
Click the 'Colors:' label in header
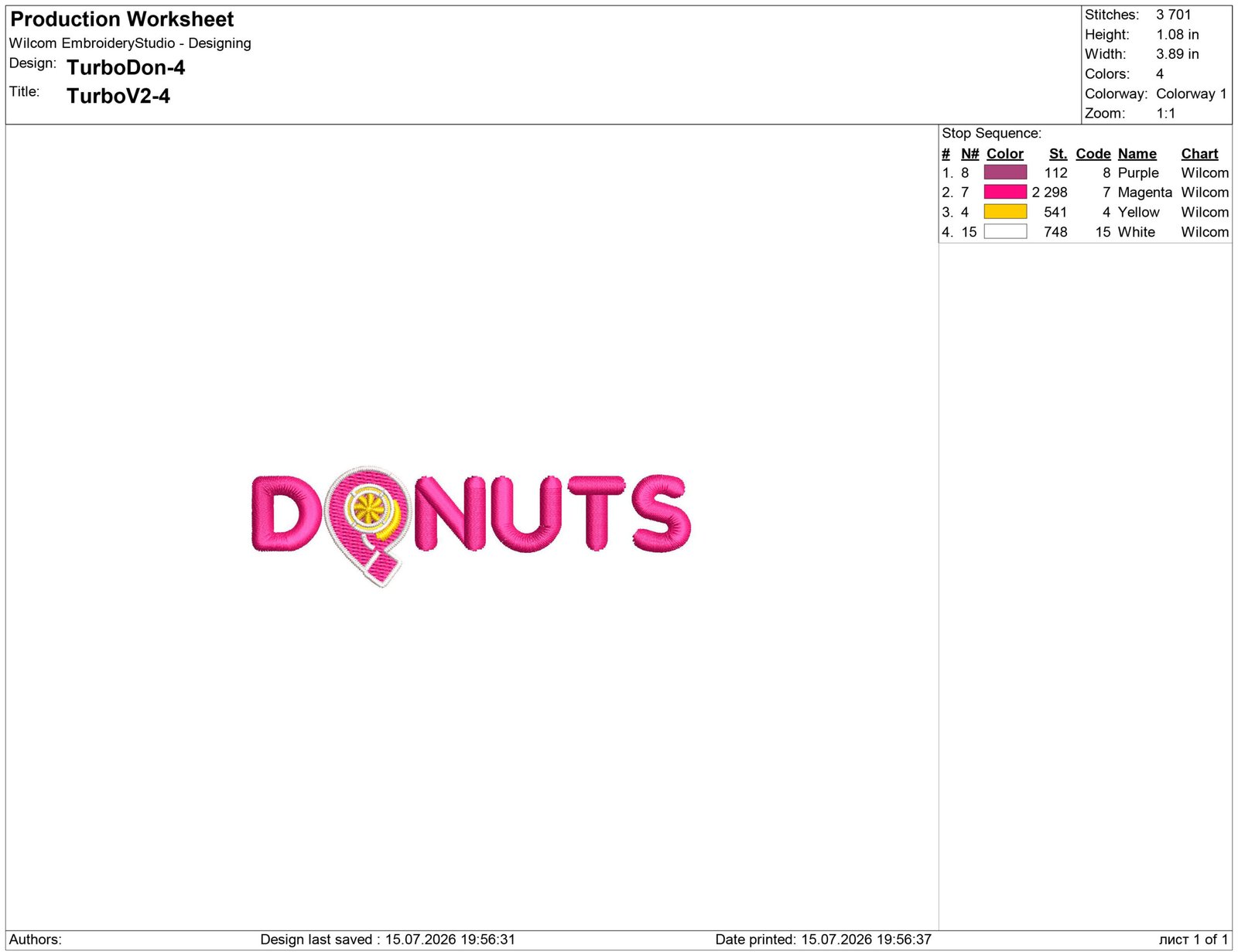(x=1107, y=74)
